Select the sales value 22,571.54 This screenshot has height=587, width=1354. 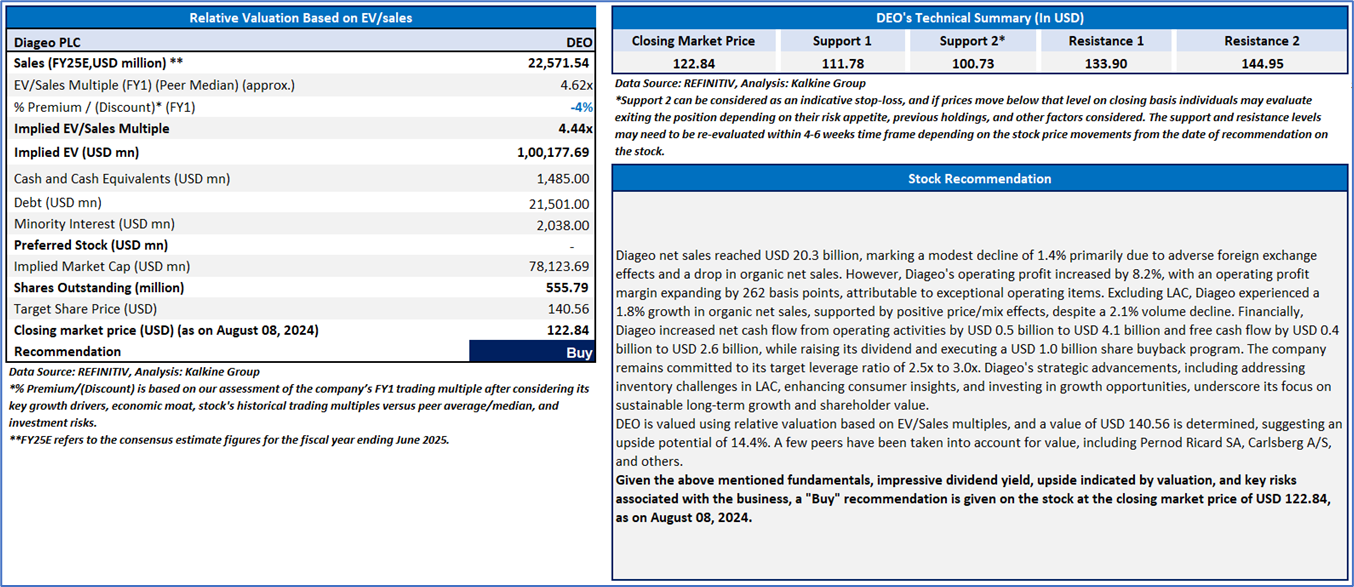560,63
